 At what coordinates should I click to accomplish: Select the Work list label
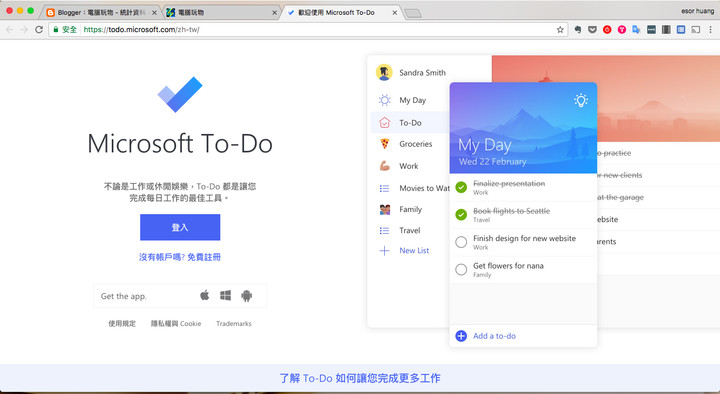[x=409, y=166]
